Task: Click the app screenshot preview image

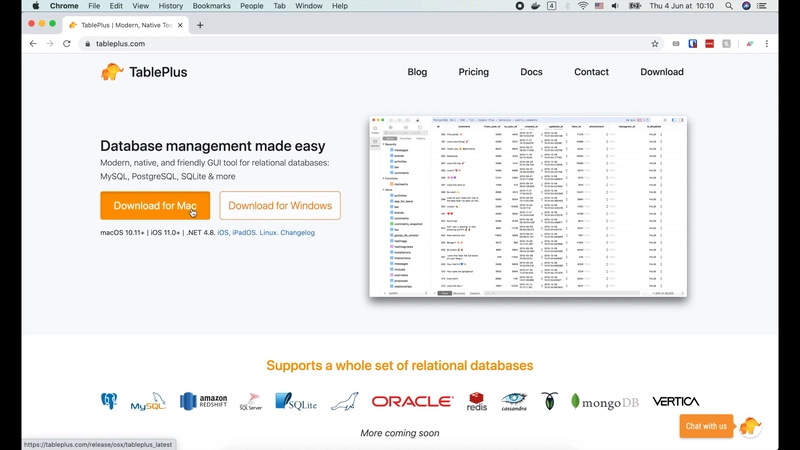Action: (x=528, y=207)
